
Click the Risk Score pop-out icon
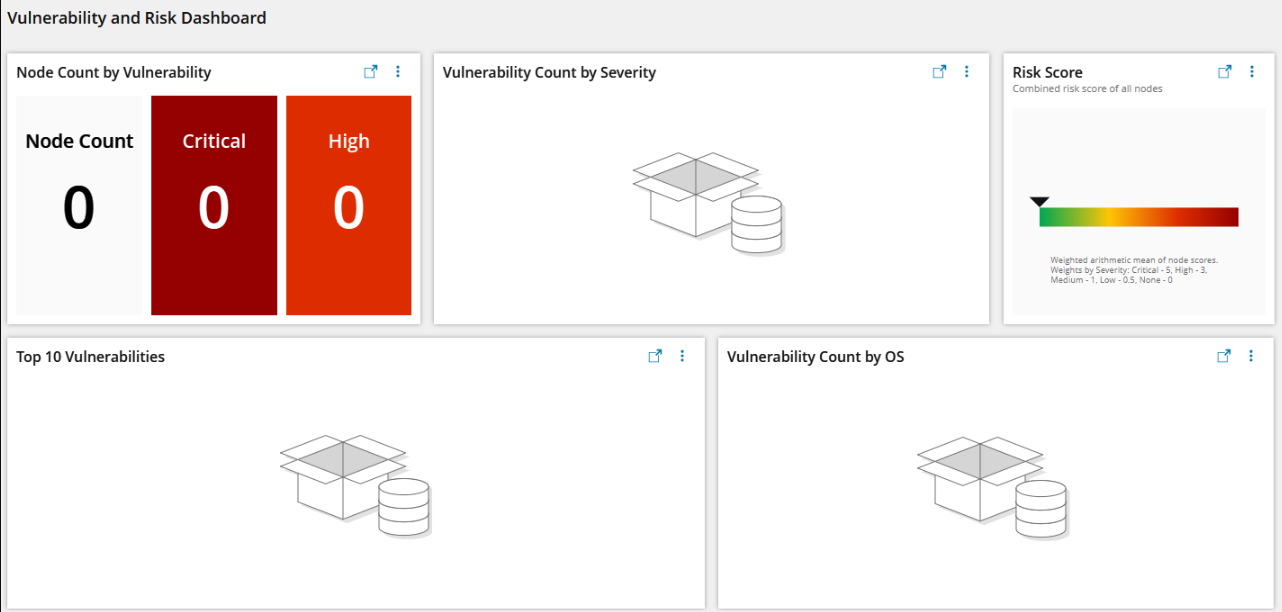(x=1224, y=72)
